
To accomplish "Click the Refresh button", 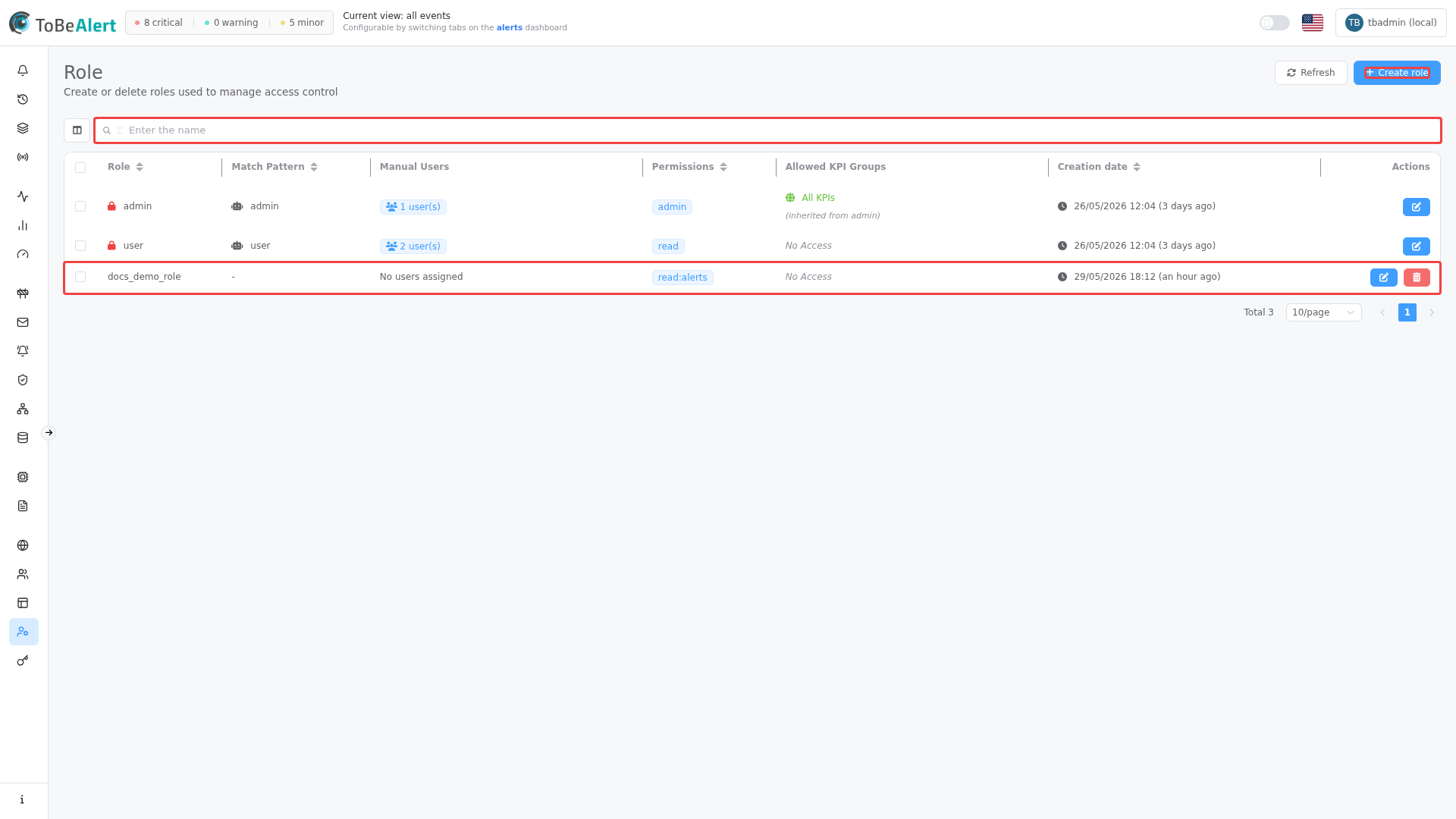I will tap(1310, 73).
